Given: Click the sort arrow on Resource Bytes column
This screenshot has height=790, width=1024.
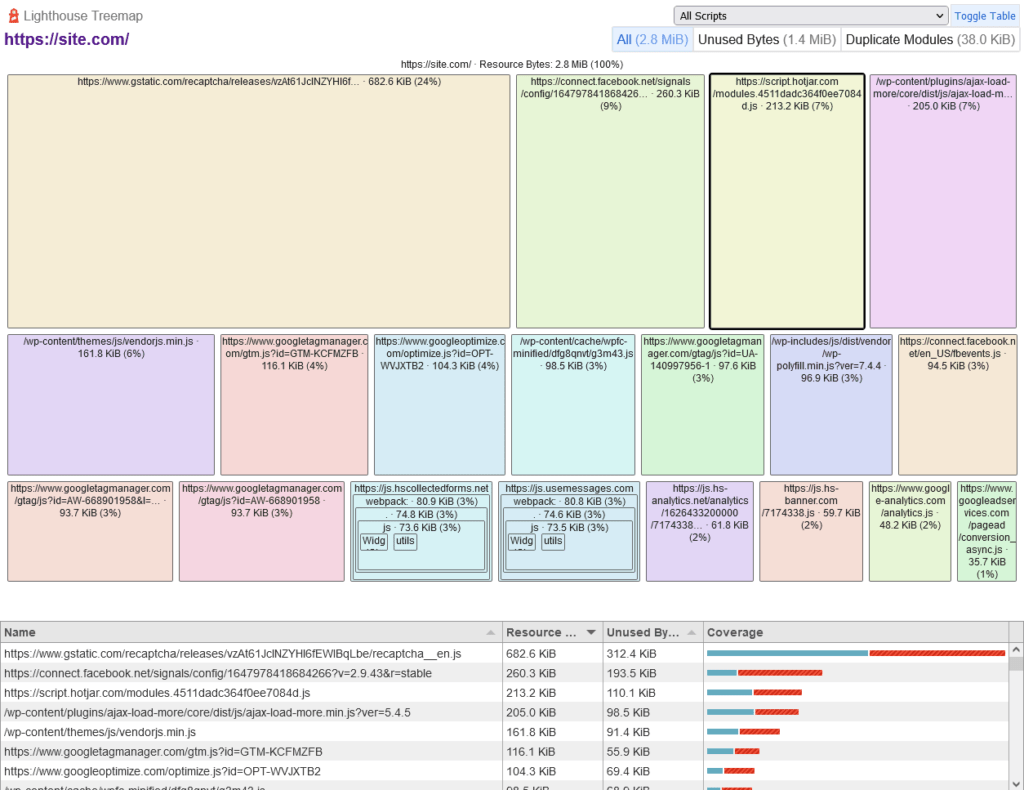Looking at the screenshot, I should tap(591, 632).
